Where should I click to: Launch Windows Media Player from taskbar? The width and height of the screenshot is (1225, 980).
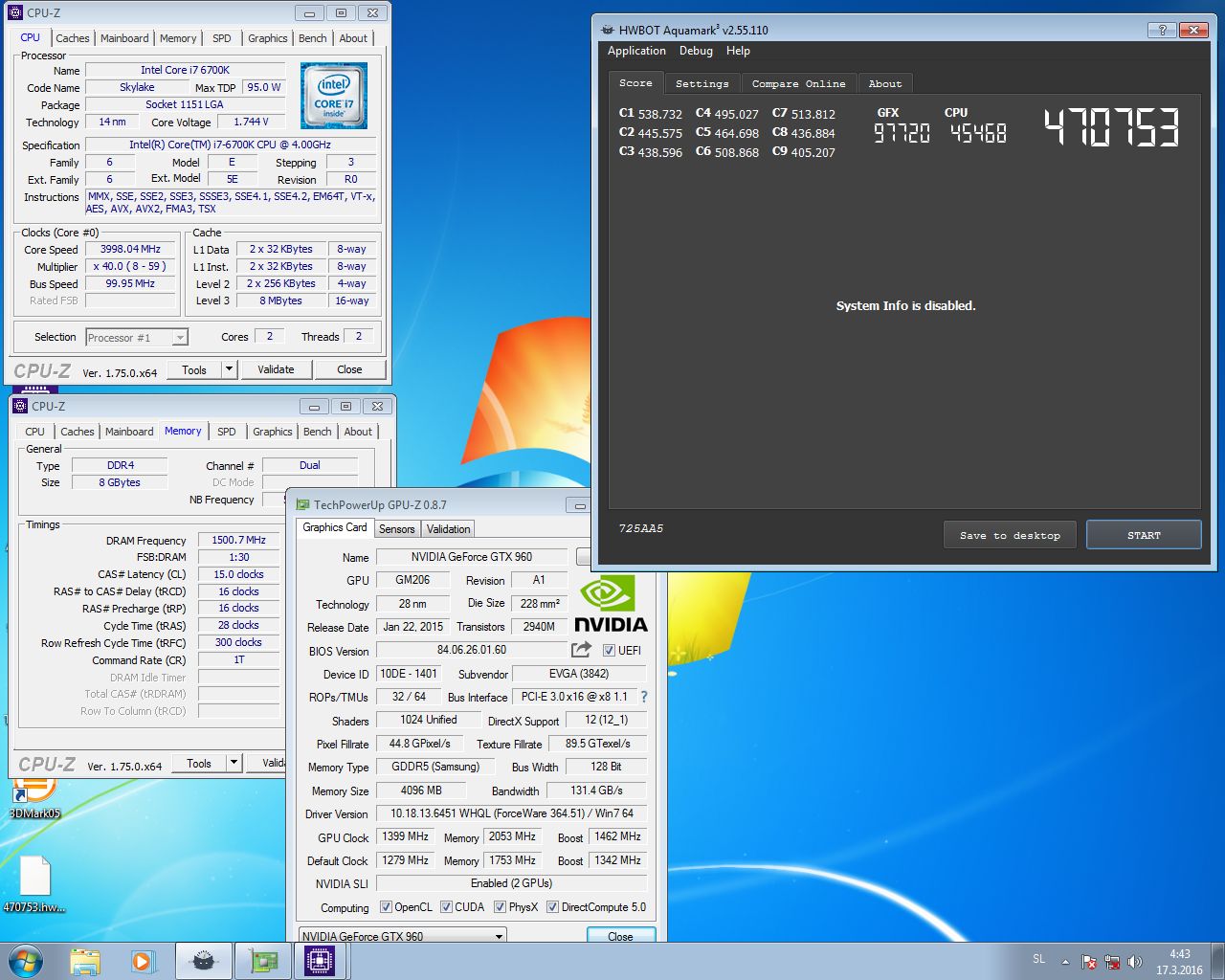click(x=143, y=961)
